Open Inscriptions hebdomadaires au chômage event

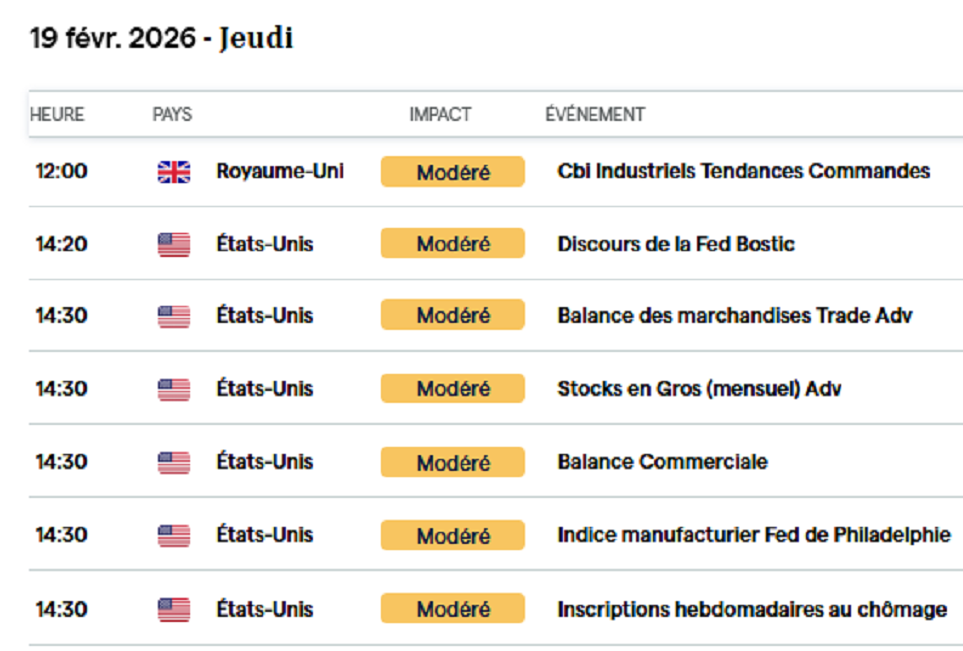coord(752,609)
